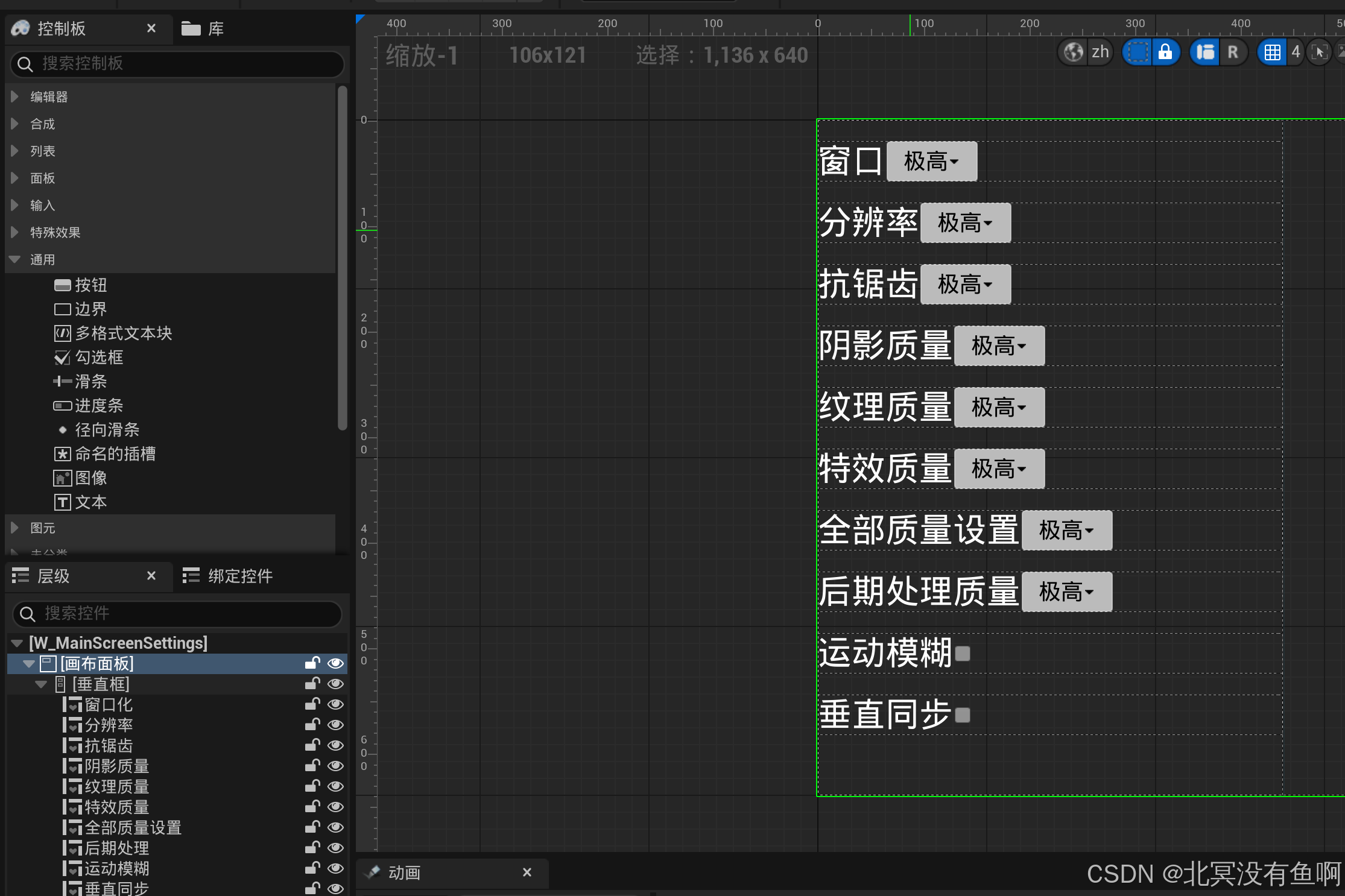Click the localization preview globe icon
The width and height of the screenshot is (1345, 896).
pyautogui.click(x=1074, y=52)
